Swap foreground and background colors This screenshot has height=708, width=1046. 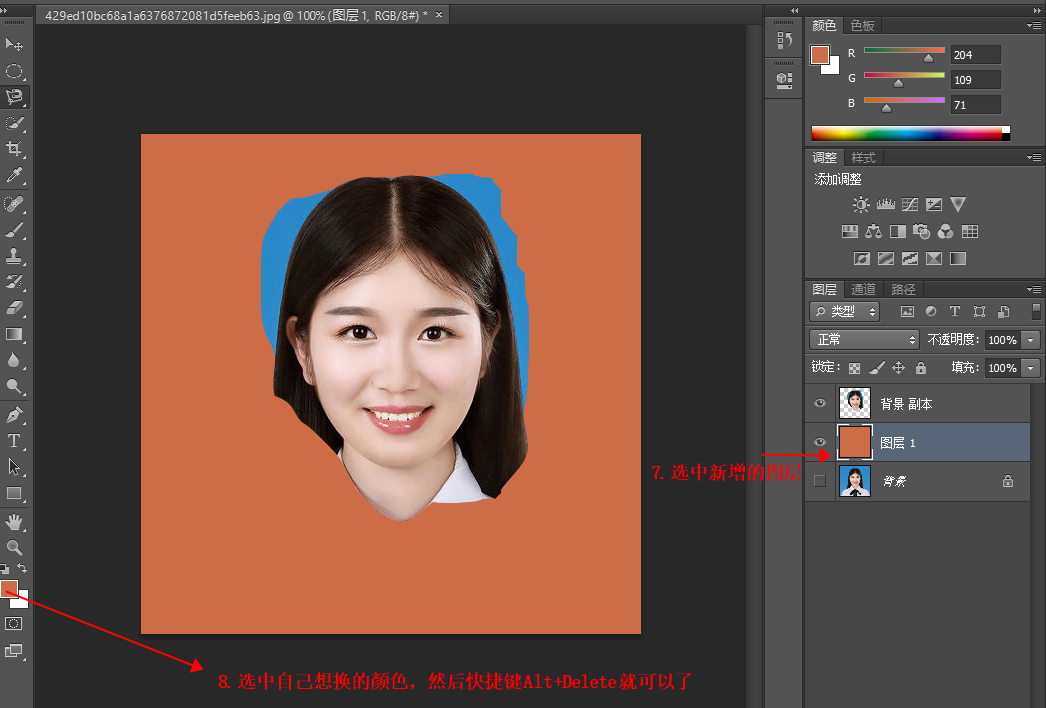click(22, 568)
